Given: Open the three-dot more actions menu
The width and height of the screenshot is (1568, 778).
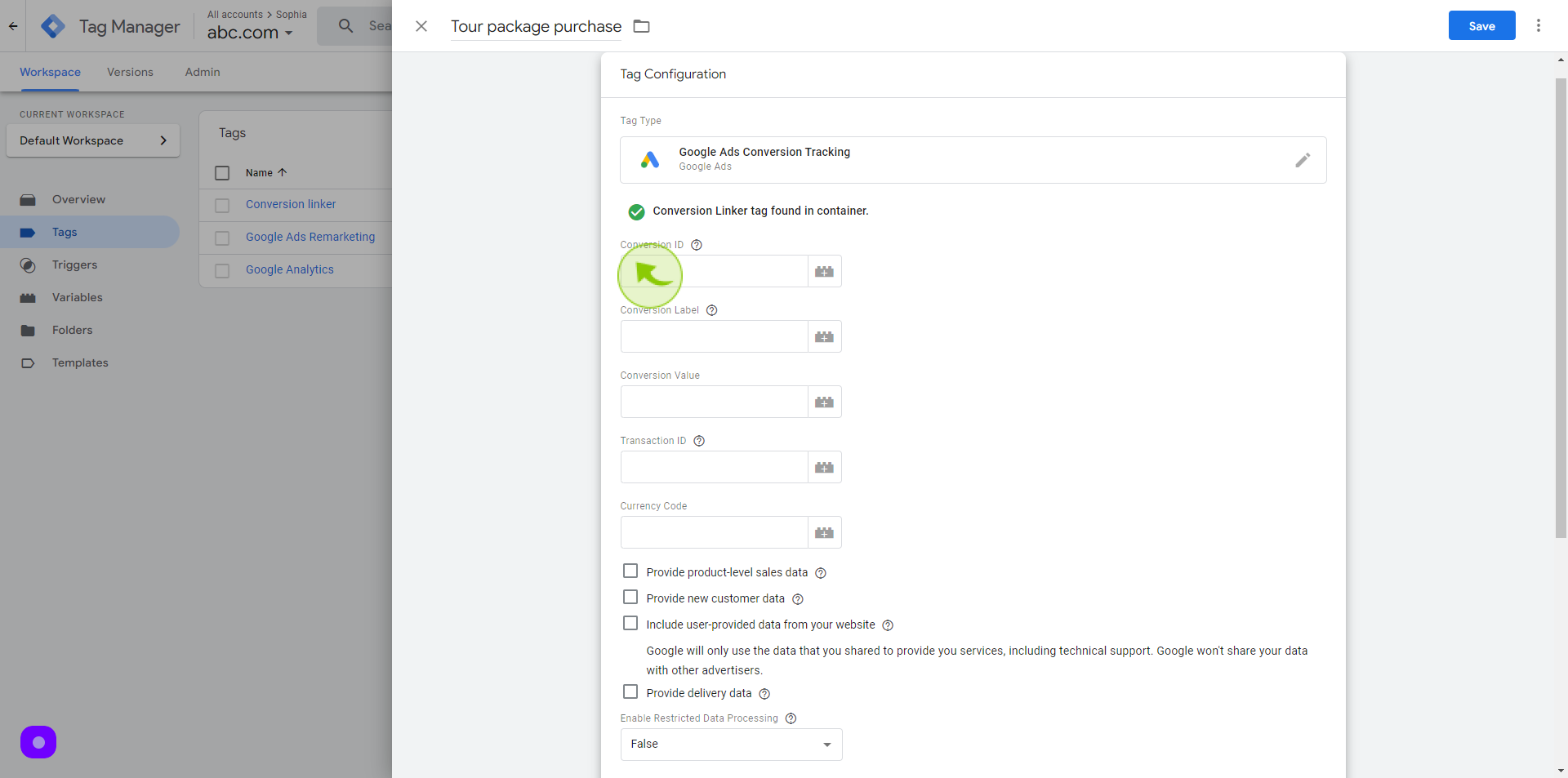Looking at the screenshot, I should click(x=1539, y=26).
